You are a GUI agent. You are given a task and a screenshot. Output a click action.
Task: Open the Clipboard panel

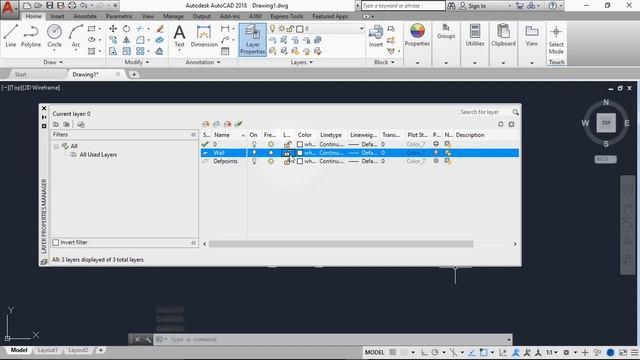(503, 35)
